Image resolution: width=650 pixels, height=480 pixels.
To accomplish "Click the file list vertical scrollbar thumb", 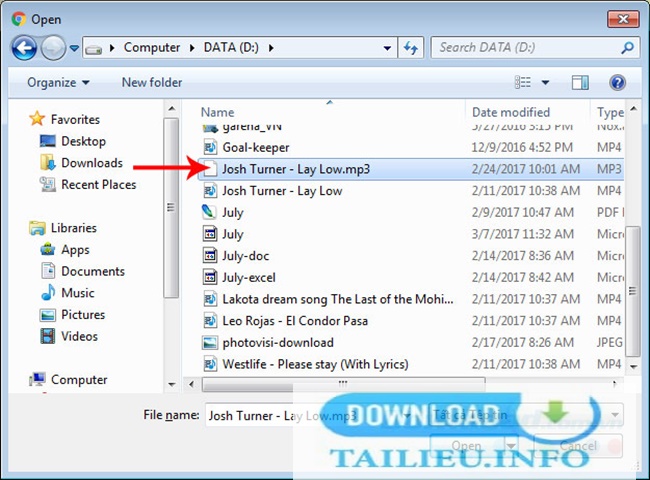I will click(632, 291).
